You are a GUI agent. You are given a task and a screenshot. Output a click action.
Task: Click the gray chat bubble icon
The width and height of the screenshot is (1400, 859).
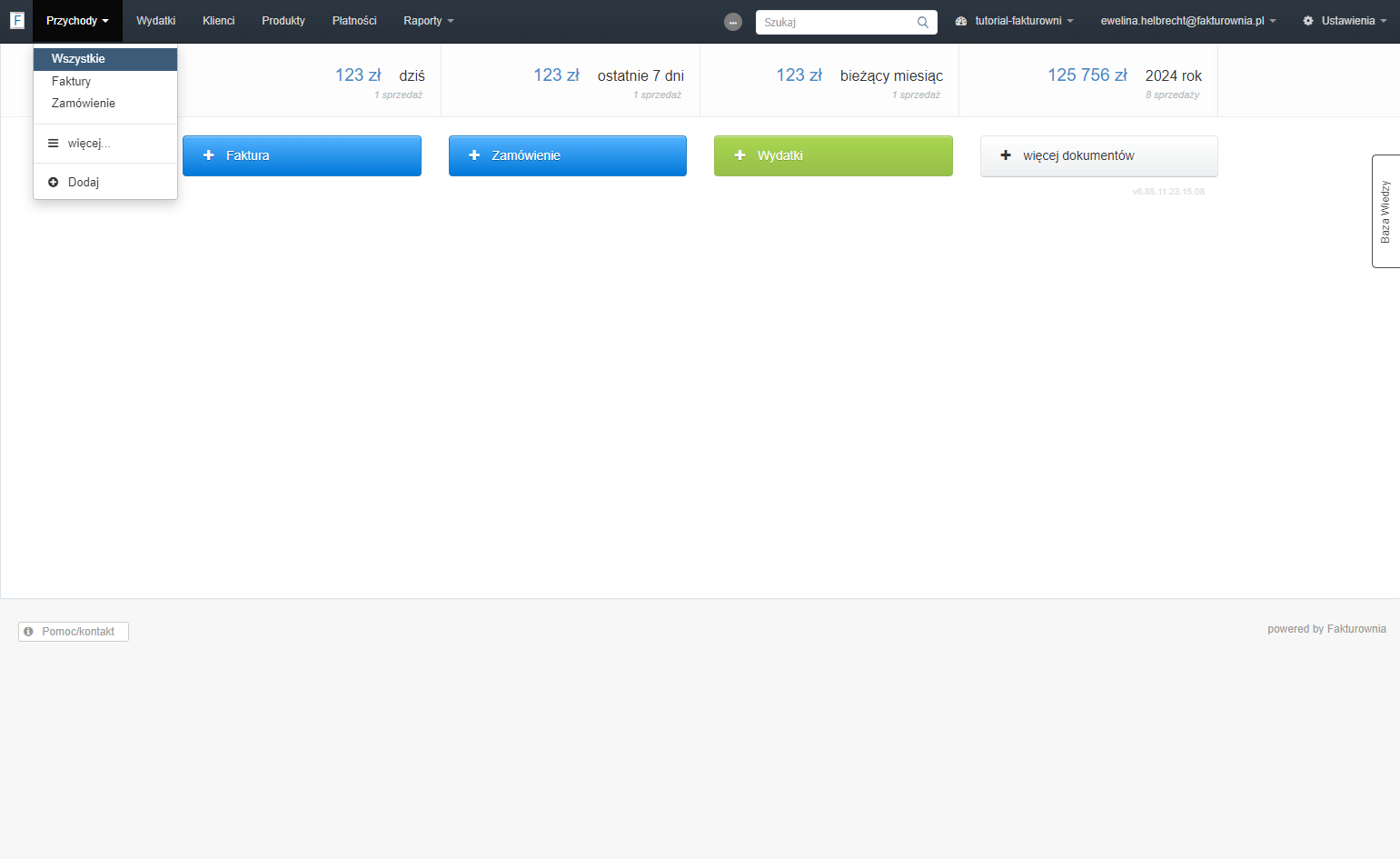733,22
